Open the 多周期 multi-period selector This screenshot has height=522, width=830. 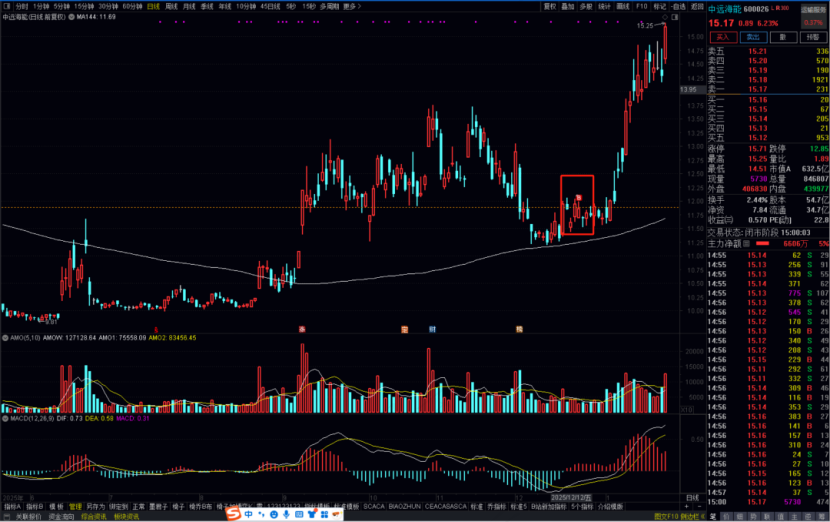pos(328,6)
